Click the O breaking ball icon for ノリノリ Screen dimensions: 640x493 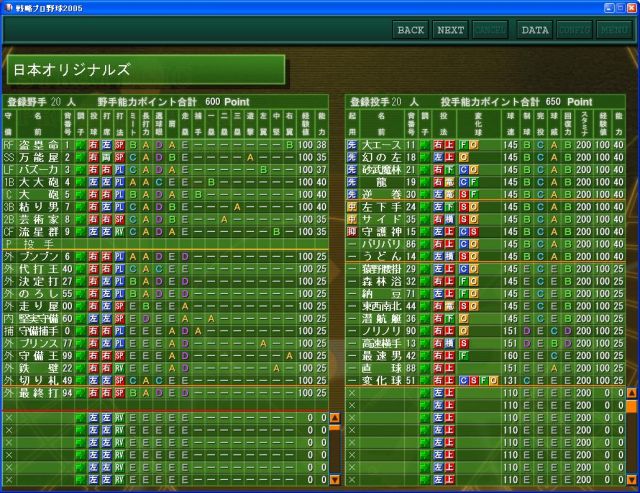tap(463, 331)
